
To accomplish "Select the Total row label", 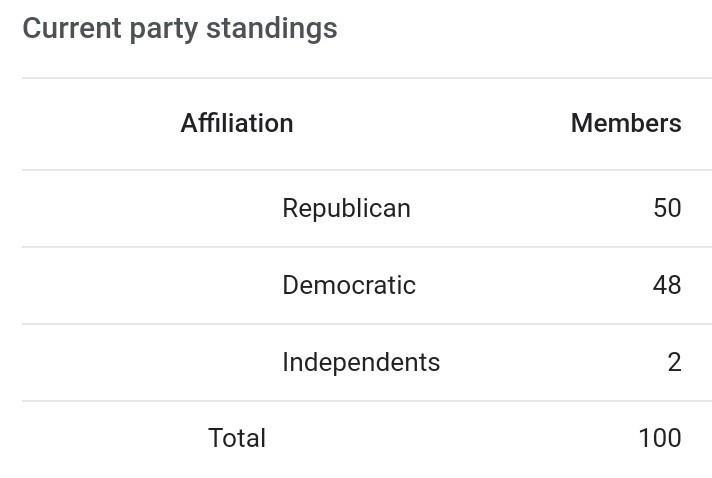I will coord(237,438).
